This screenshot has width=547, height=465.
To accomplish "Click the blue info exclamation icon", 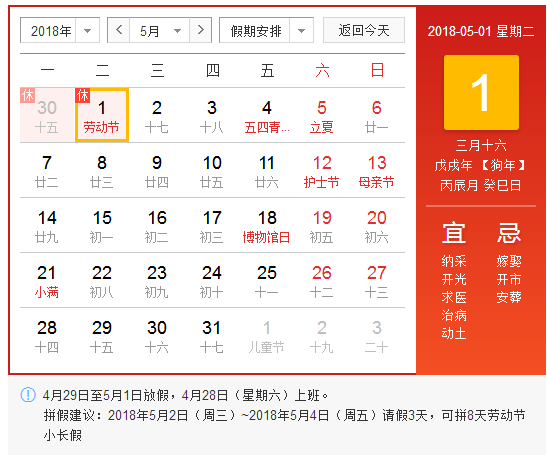I will pyautogui.click(x=28, y=395).
